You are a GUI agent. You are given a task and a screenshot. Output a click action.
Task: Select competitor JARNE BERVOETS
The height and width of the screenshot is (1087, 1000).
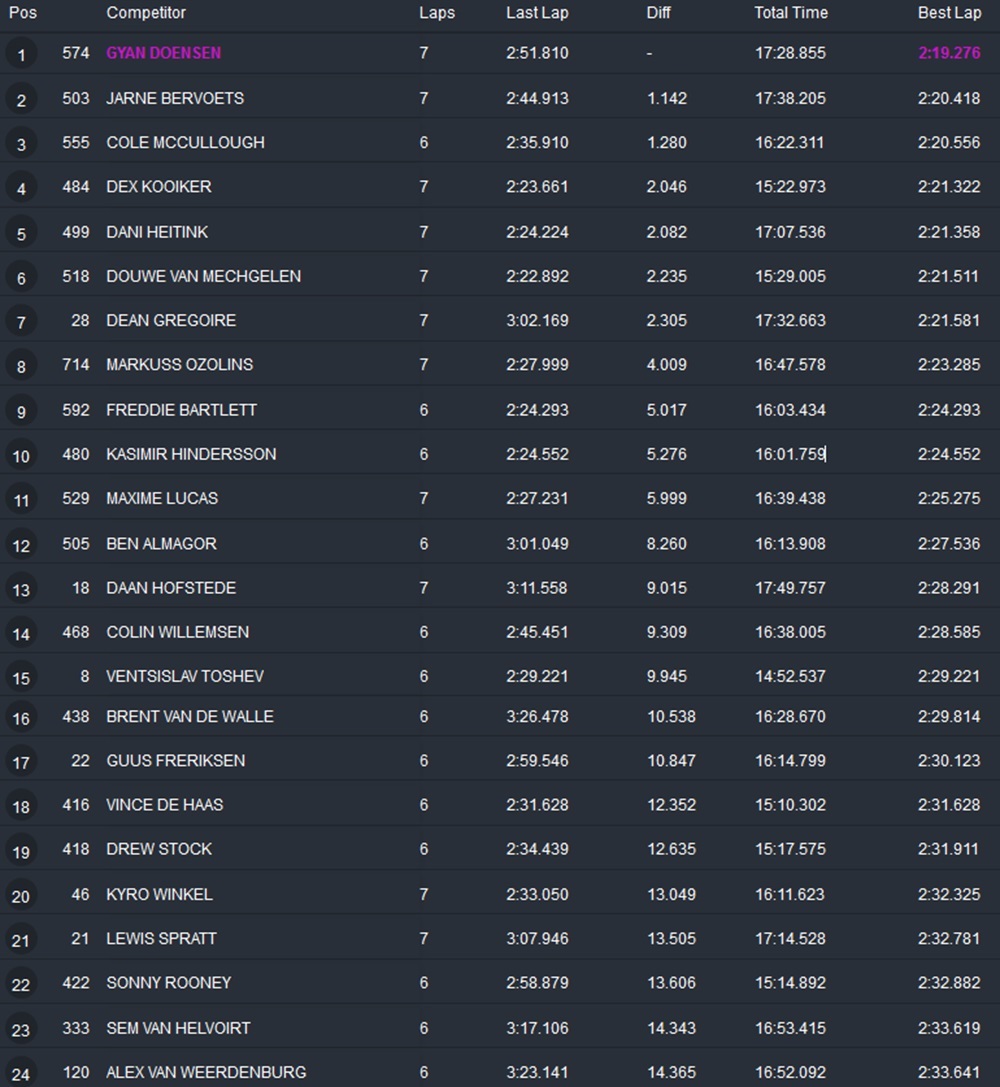pos(175,98)
